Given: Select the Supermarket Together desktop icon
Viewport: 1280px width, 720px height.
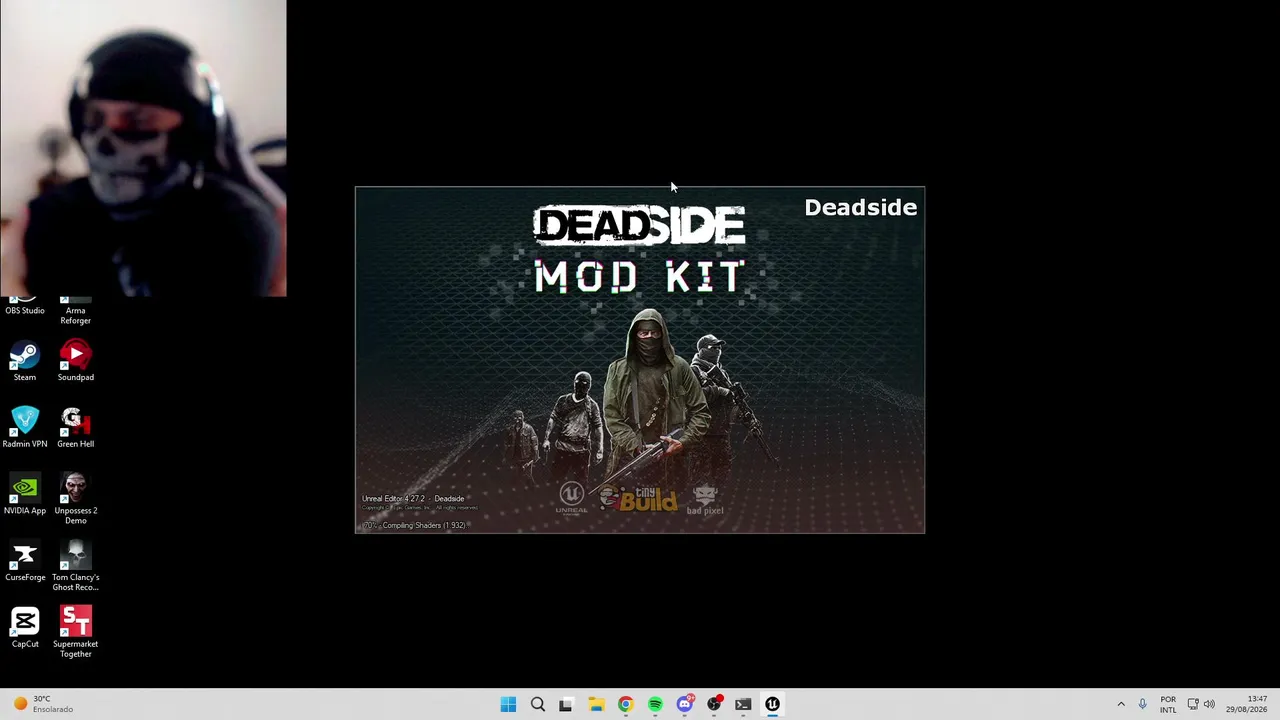Looking at the screenshot, I should coord(76,633).
